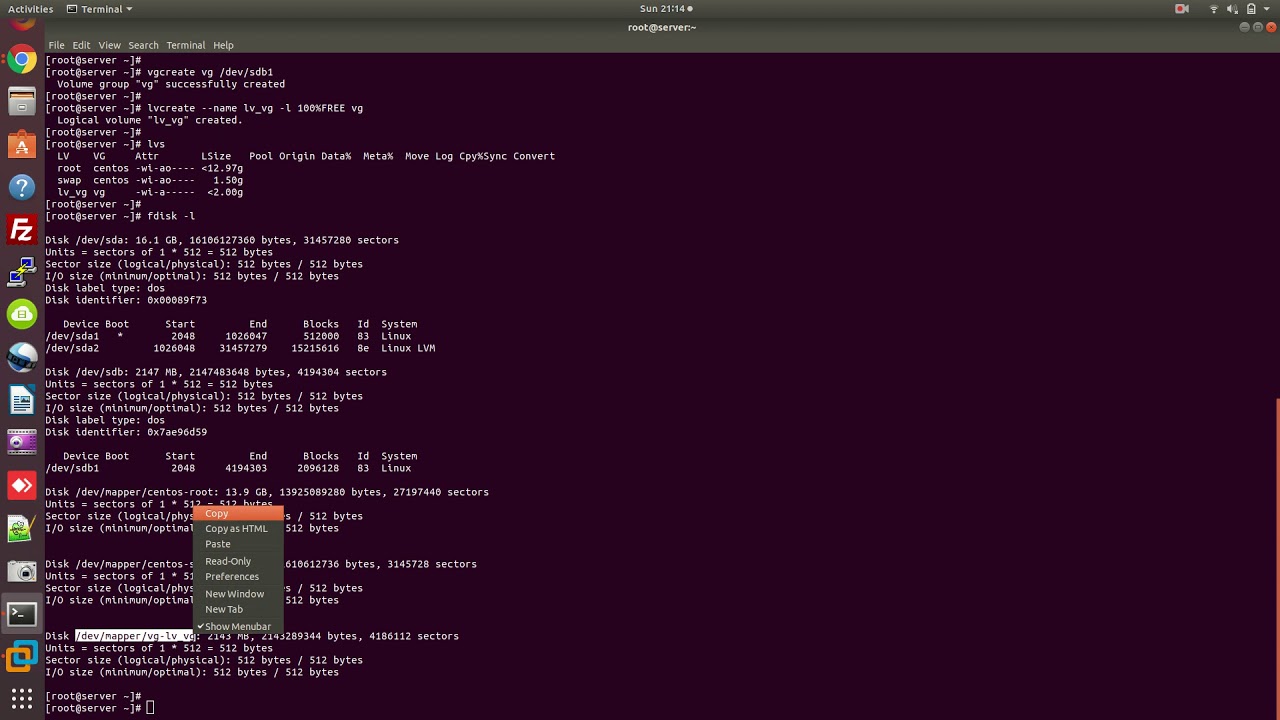Open the green cloud app icon
The width and height of the screenshot is (1280, 720).
click(x=21, y=315)
